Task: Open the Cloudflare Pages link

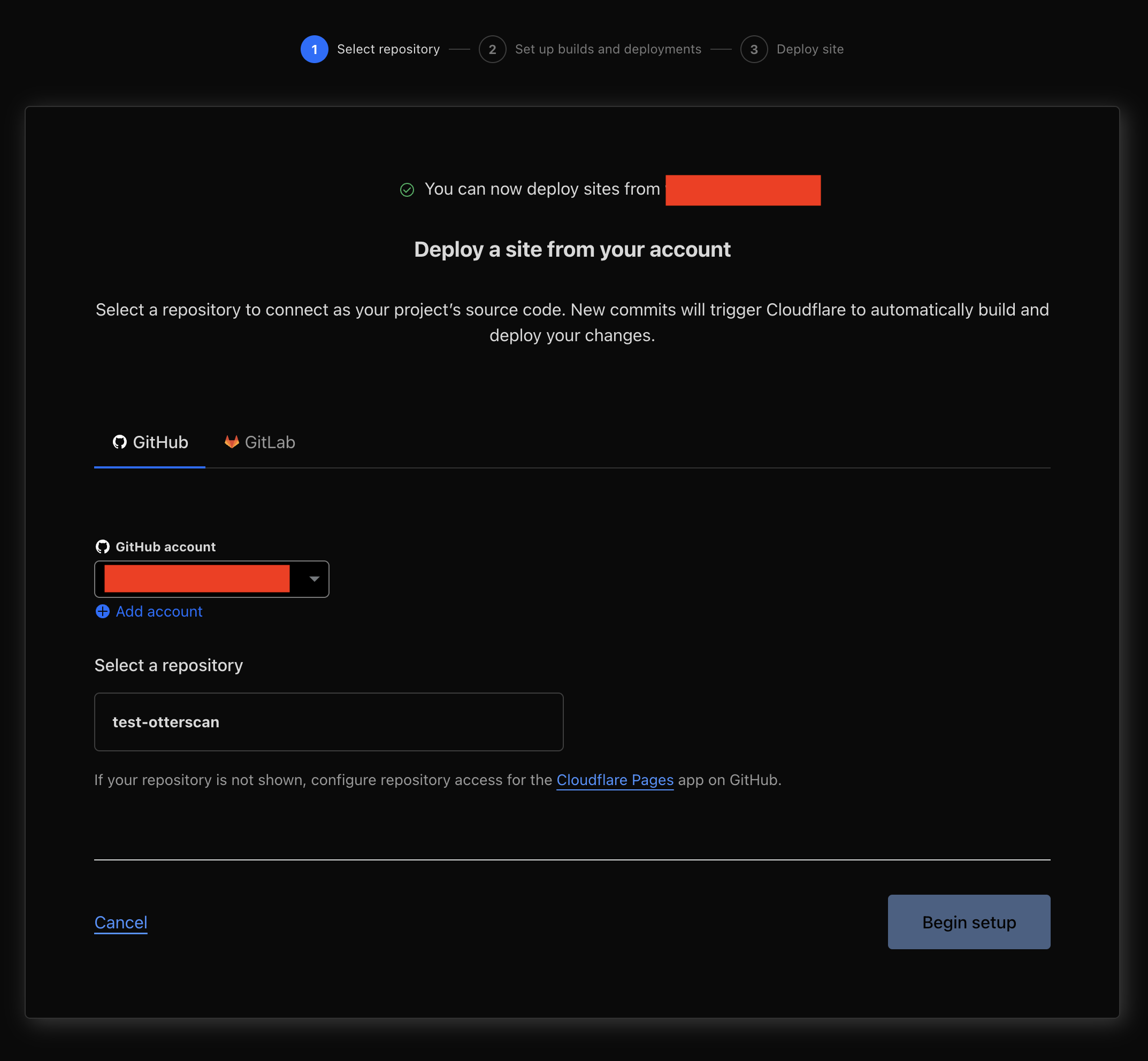Action: tap(615, 780)
